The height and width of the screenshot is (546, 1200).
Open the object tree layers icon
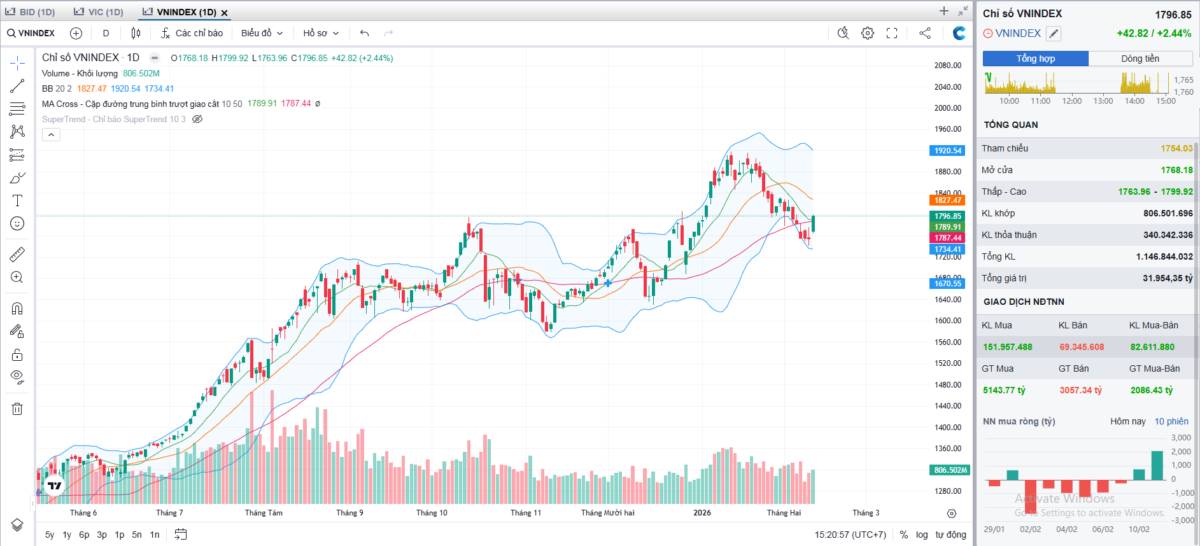coord(17,524)
